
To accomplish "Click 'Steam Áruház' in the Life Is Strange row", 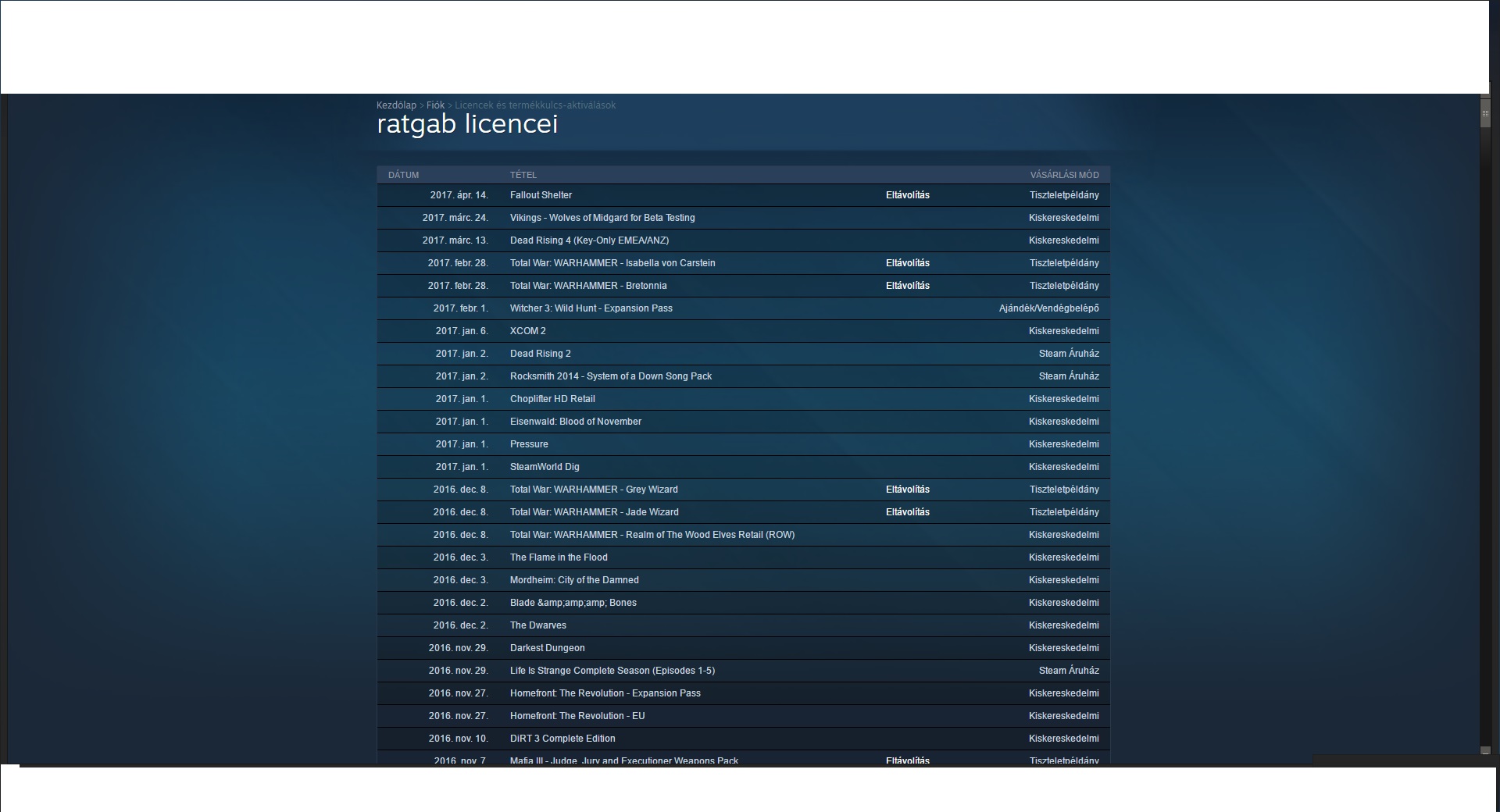I will pyautogui.click(x=1069, y=671).
